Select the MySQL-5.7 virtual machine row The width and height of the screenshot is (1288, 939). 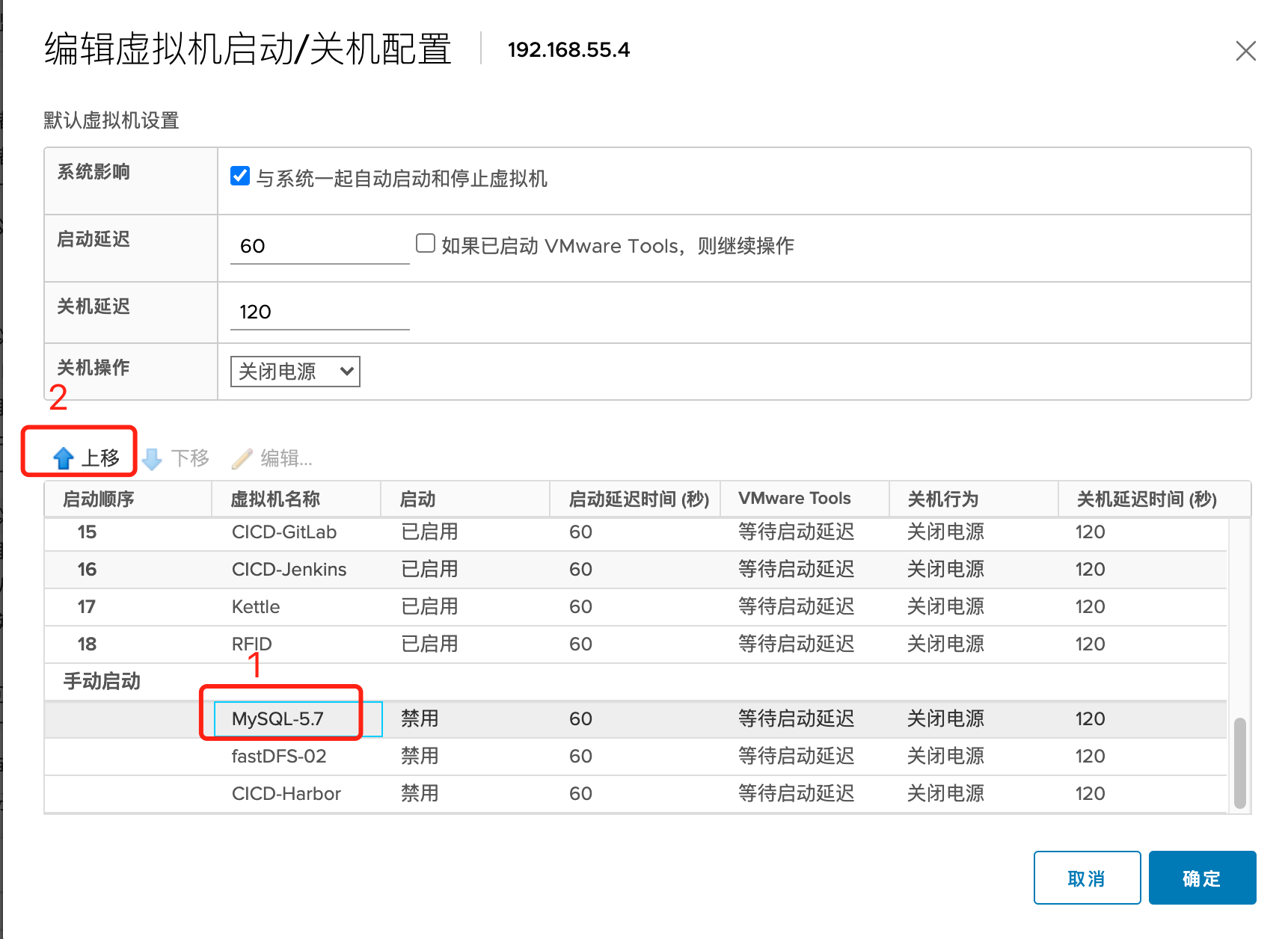(278, 719)
